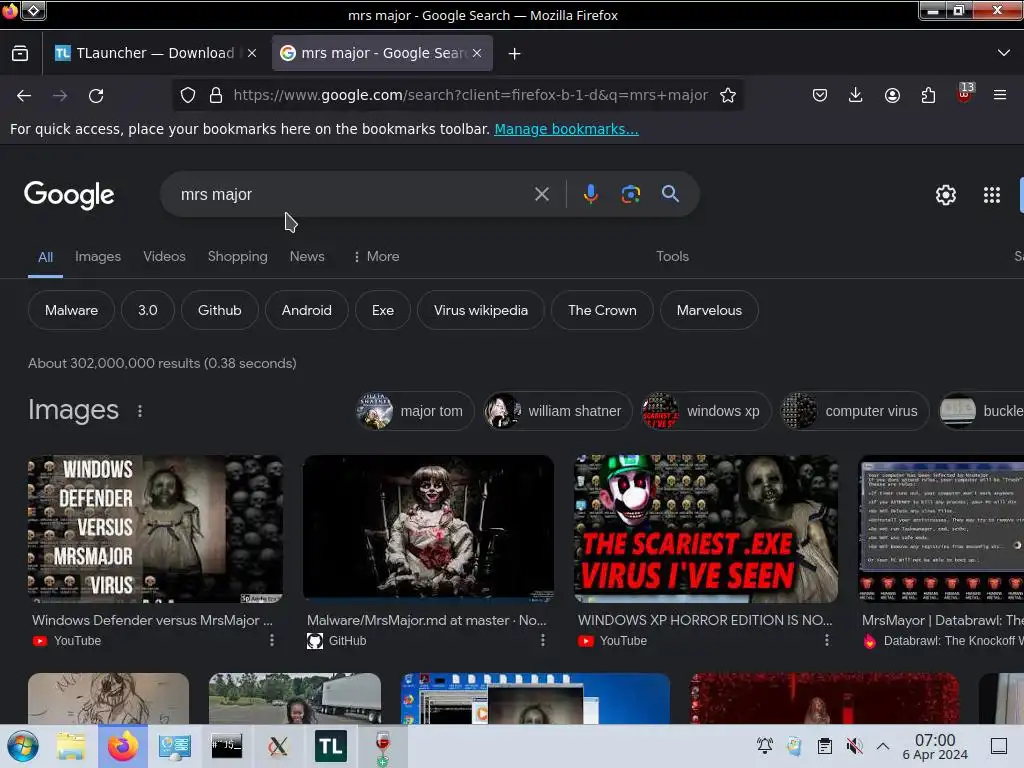The width and height of the screenshot is (1024, 768).
Task: Open the Firefox hamburger application menu
Action: click(x=1000, y=95)
